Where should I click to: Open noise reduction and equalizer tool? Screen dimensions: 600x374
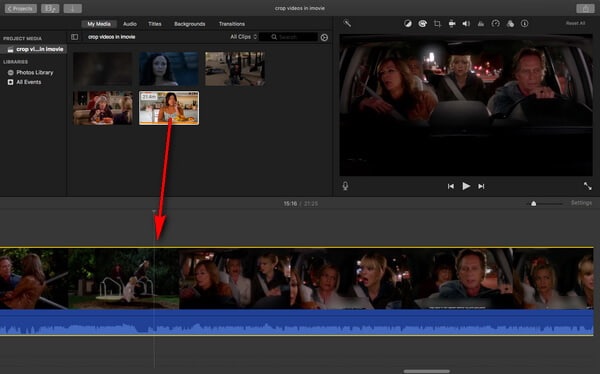(481, 24)
